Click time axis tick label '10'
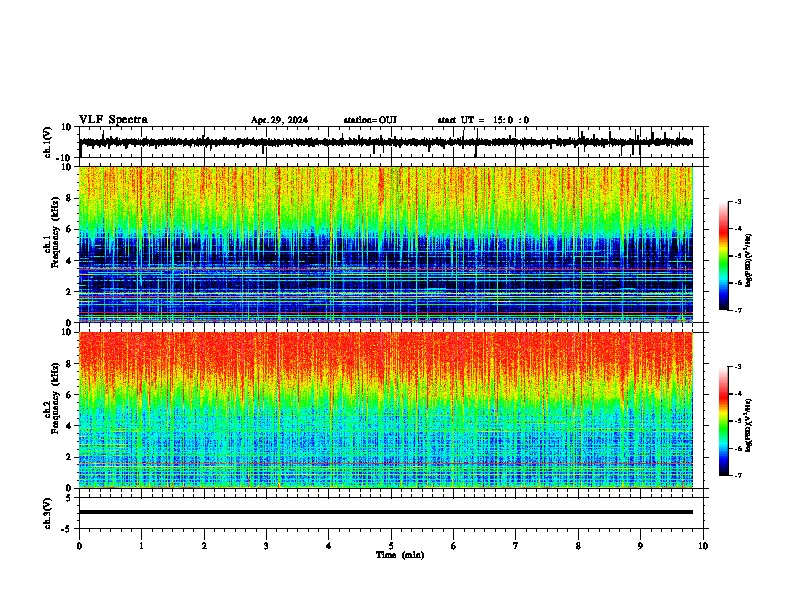Image resolution: width=792 pixels, height=612 pixels. 703,546
